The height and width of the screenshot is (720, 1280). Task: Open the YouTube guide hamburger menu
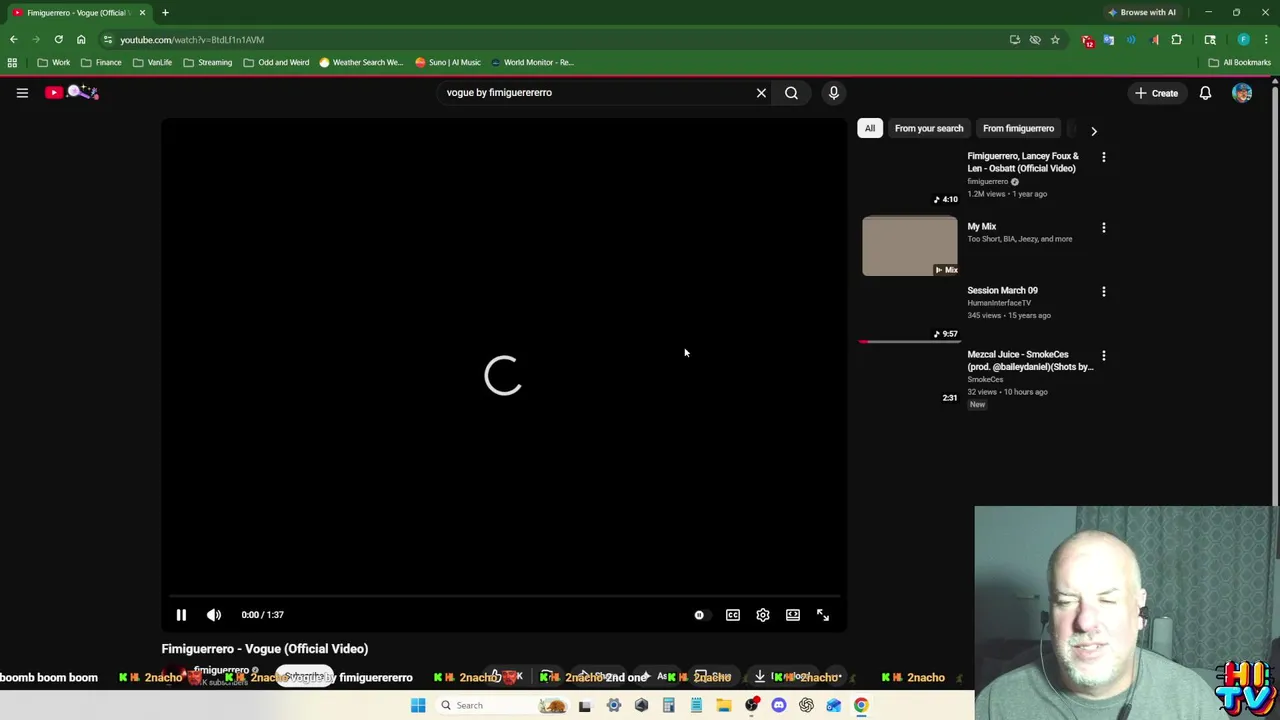[22, 93]
